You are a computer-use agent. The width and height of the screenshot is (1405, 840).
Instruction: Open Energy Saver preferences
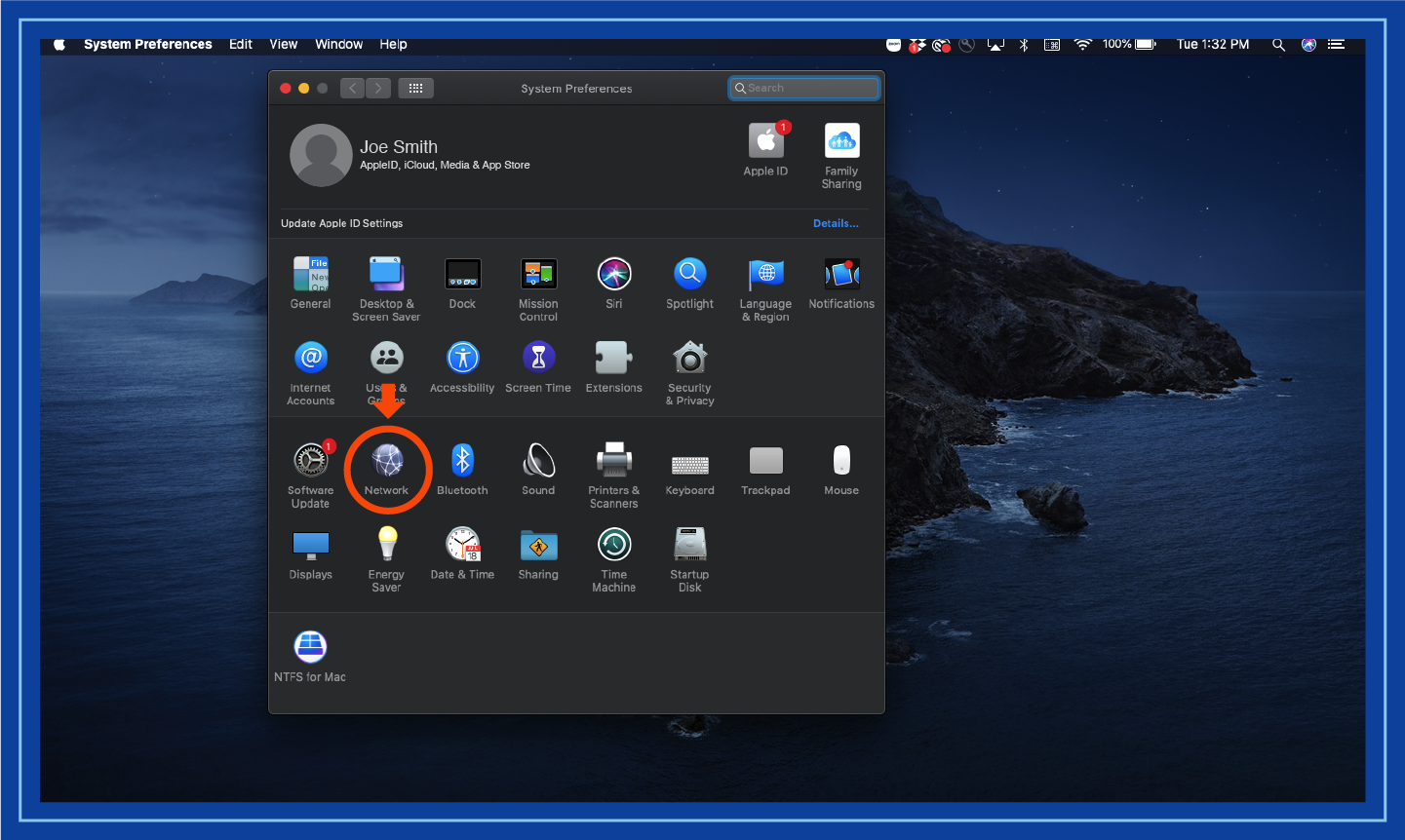pos(387,545)
